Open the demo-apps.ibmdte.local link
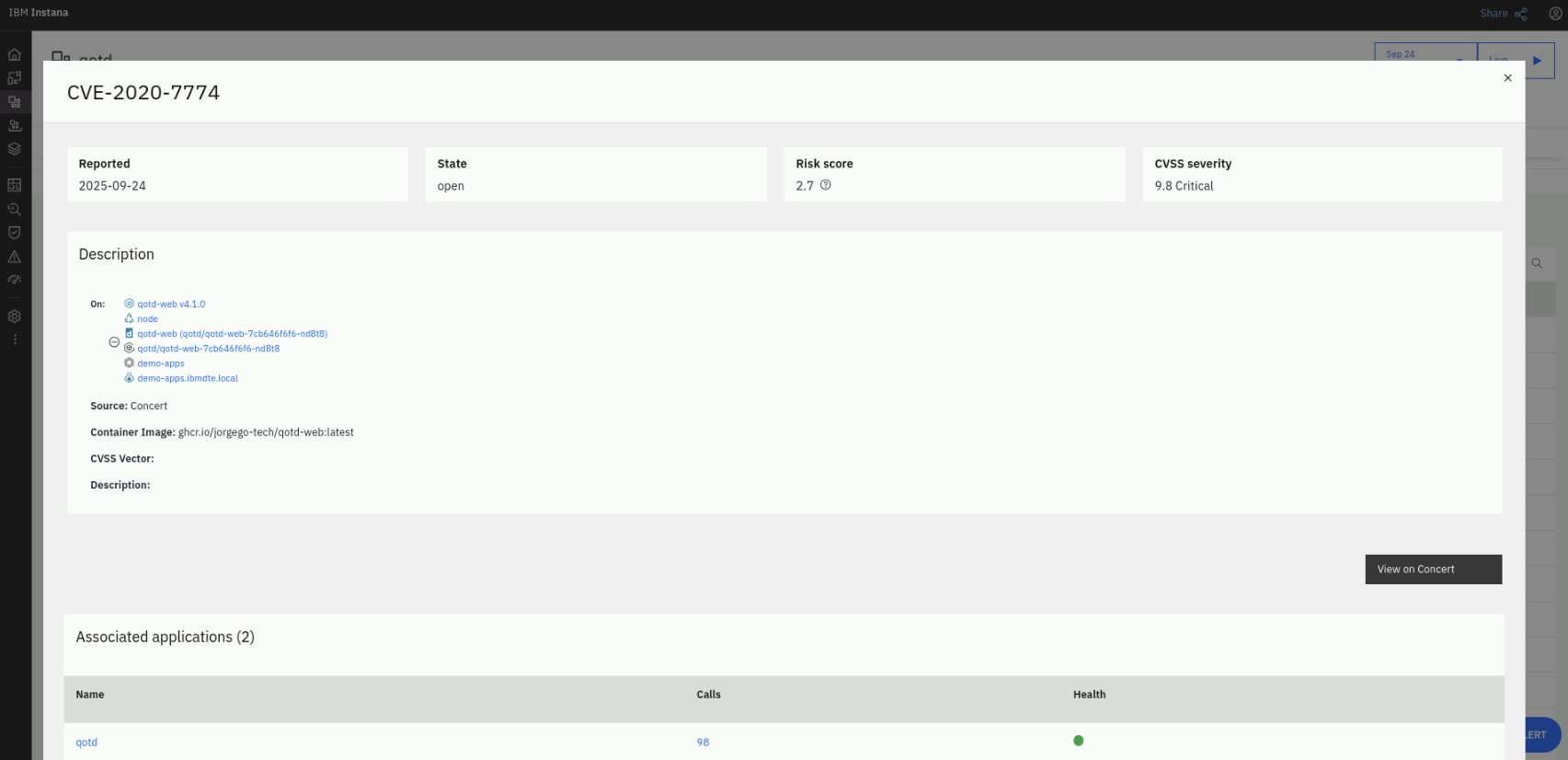Image resolution: width=1568 pixels, height=760 pixels. [188, 378]
